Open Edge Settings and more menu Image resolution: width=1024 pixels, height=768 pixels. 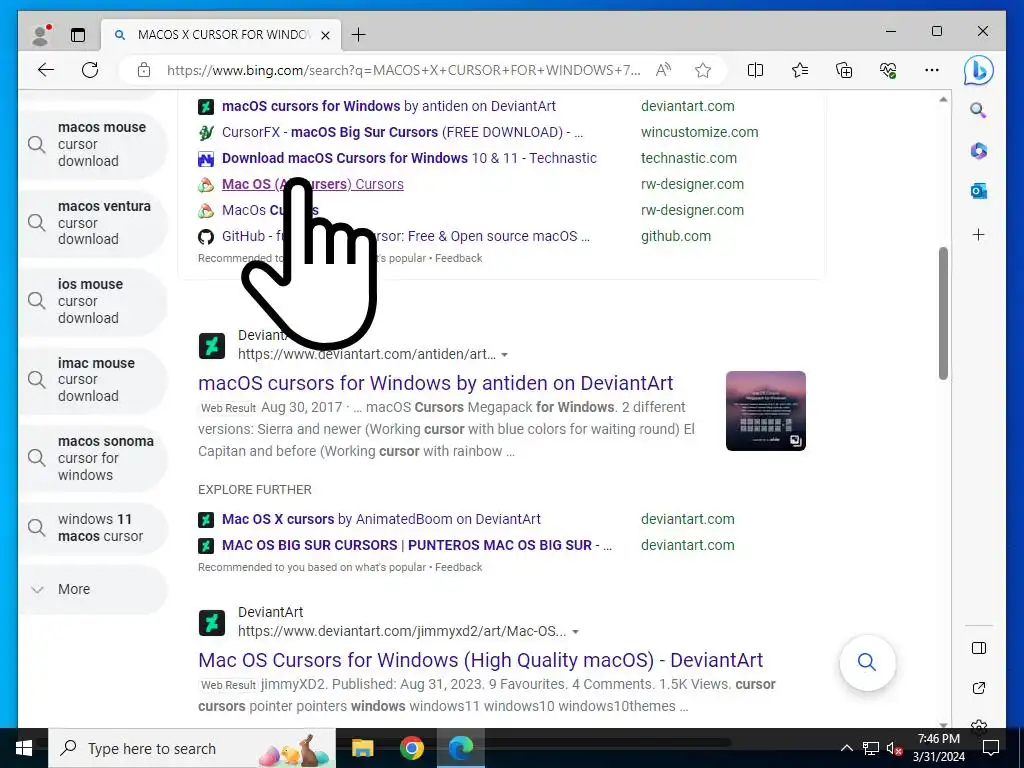932,70
